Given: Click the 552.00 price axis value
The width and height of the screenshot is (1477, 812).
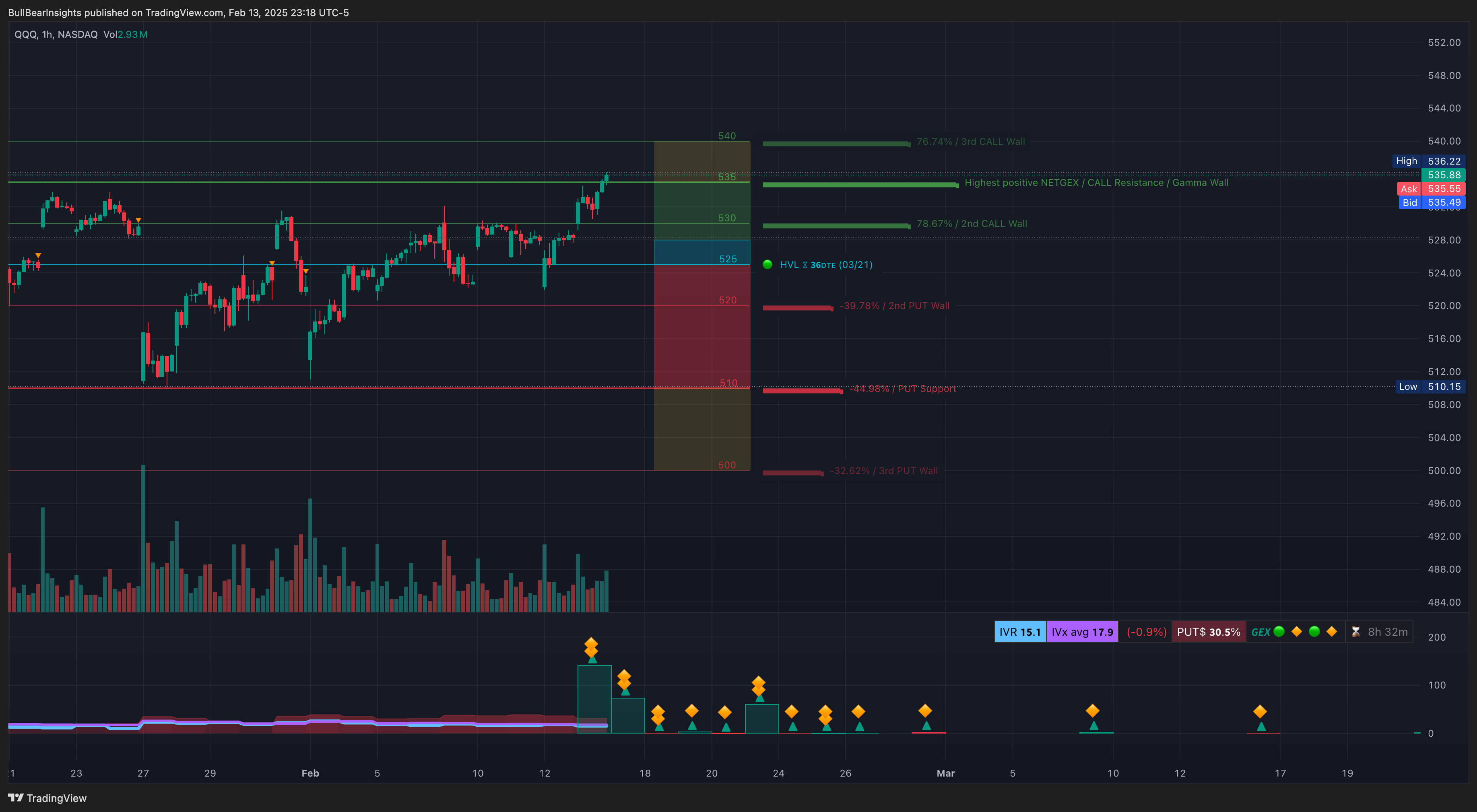Looking at the screenshot, I should tap(1444, 42).
